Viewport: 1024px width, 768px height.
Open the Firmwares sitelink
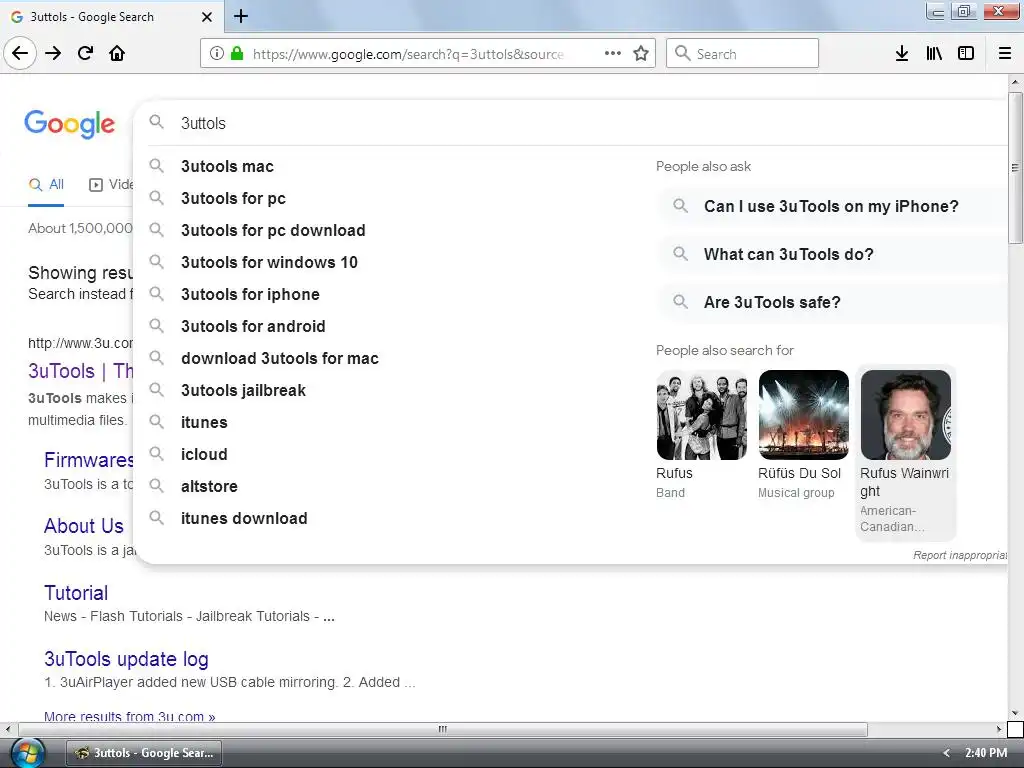pos(88,460)
